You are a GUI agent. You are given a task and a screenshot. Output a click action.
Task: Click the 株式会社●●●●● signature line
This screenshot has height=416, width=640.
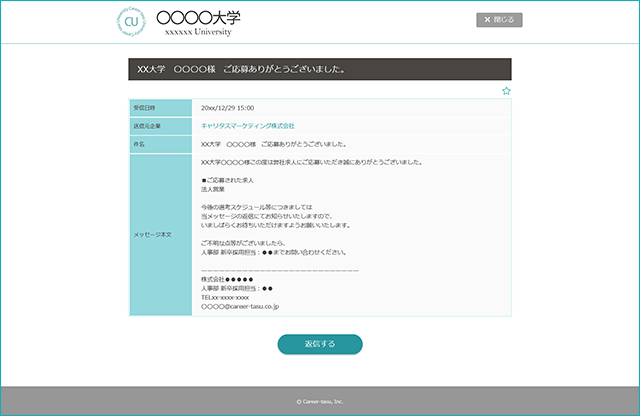(227, 280)
